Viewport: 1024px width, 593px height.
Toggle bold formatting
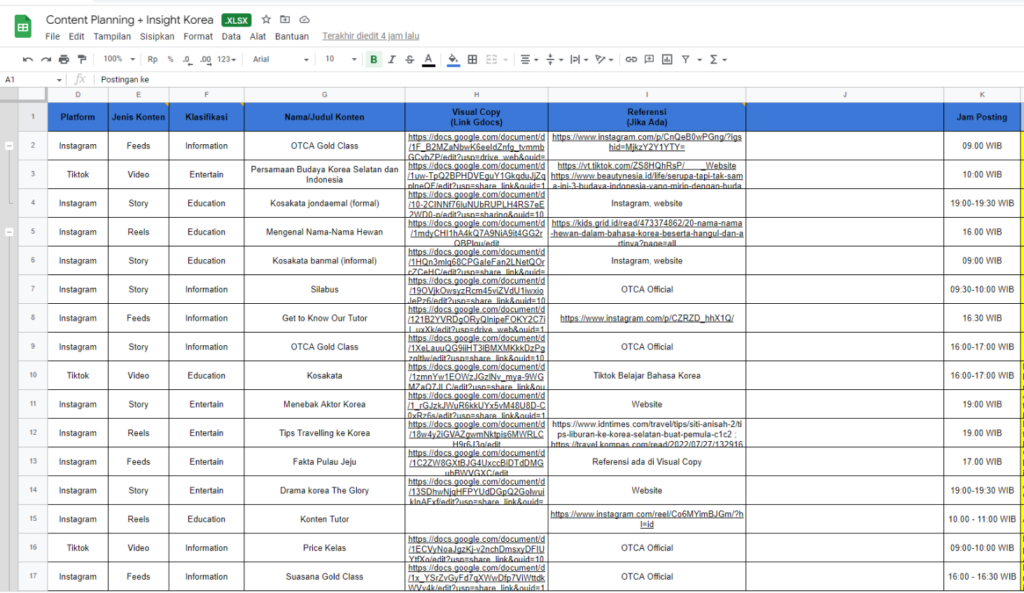click(x=374, y=59)
